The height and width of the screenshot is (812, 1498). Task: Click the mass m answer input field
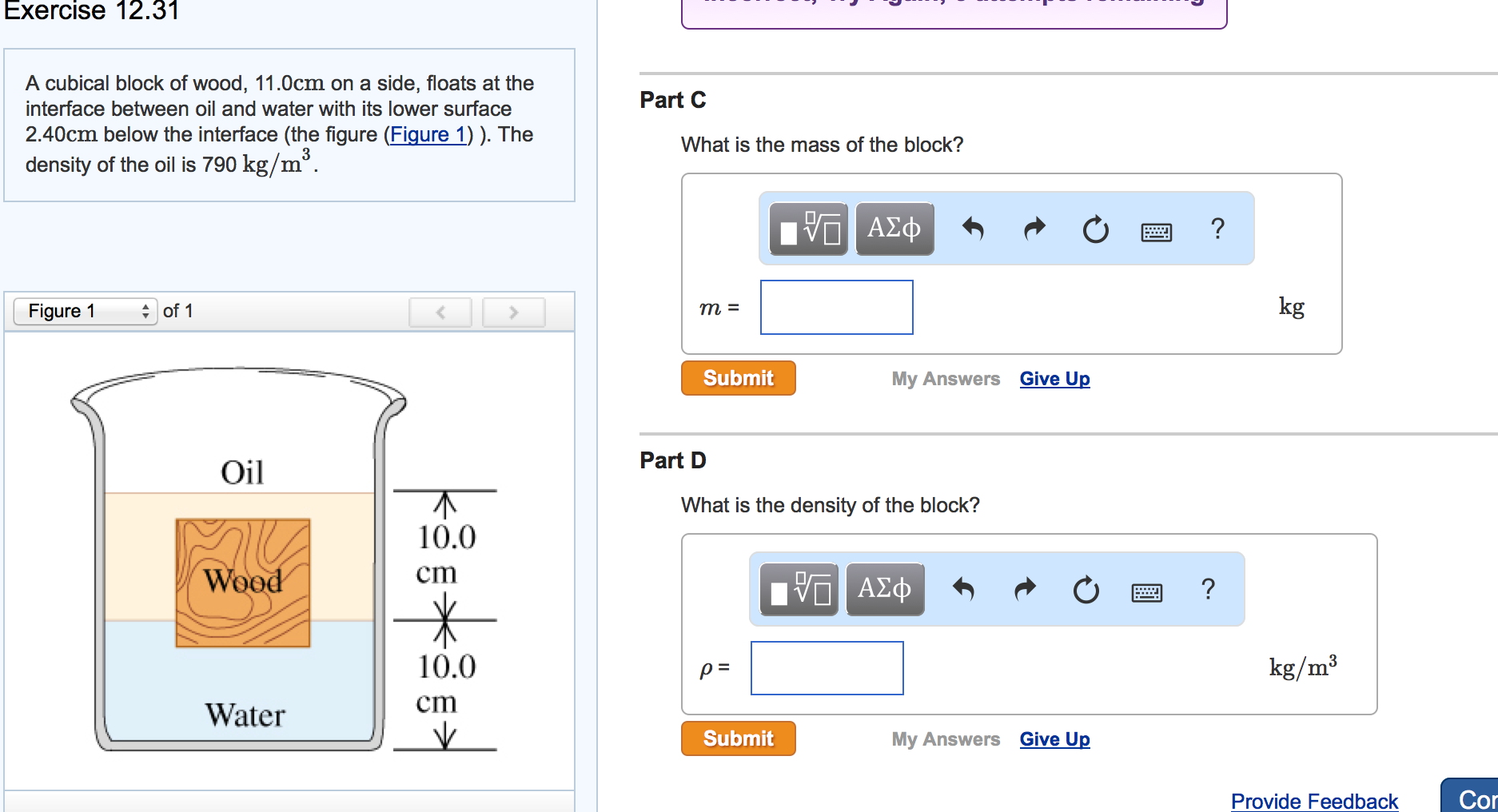pos(836,308)
